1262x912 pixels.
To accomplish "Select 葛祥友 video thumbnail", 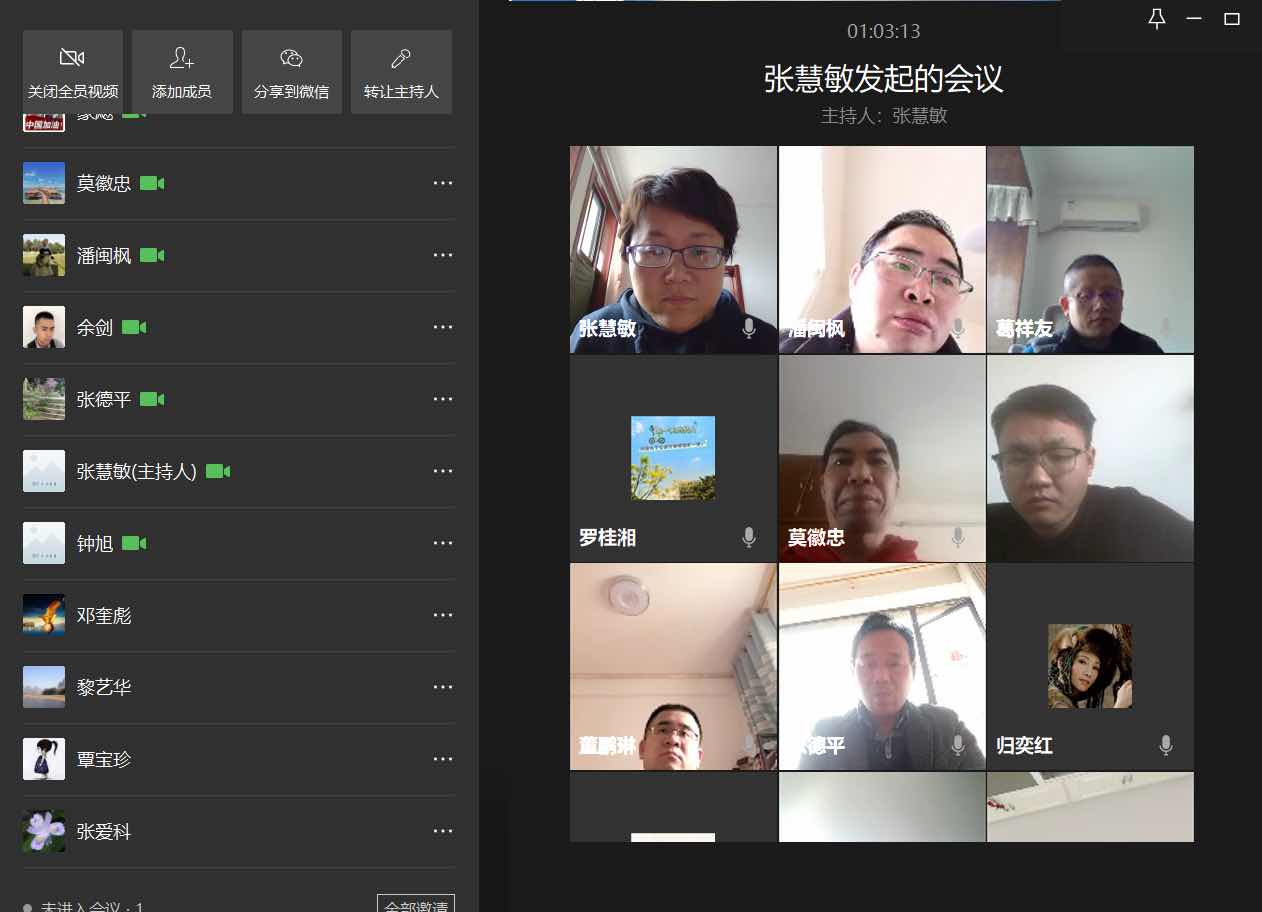I will coord(1090,249).
